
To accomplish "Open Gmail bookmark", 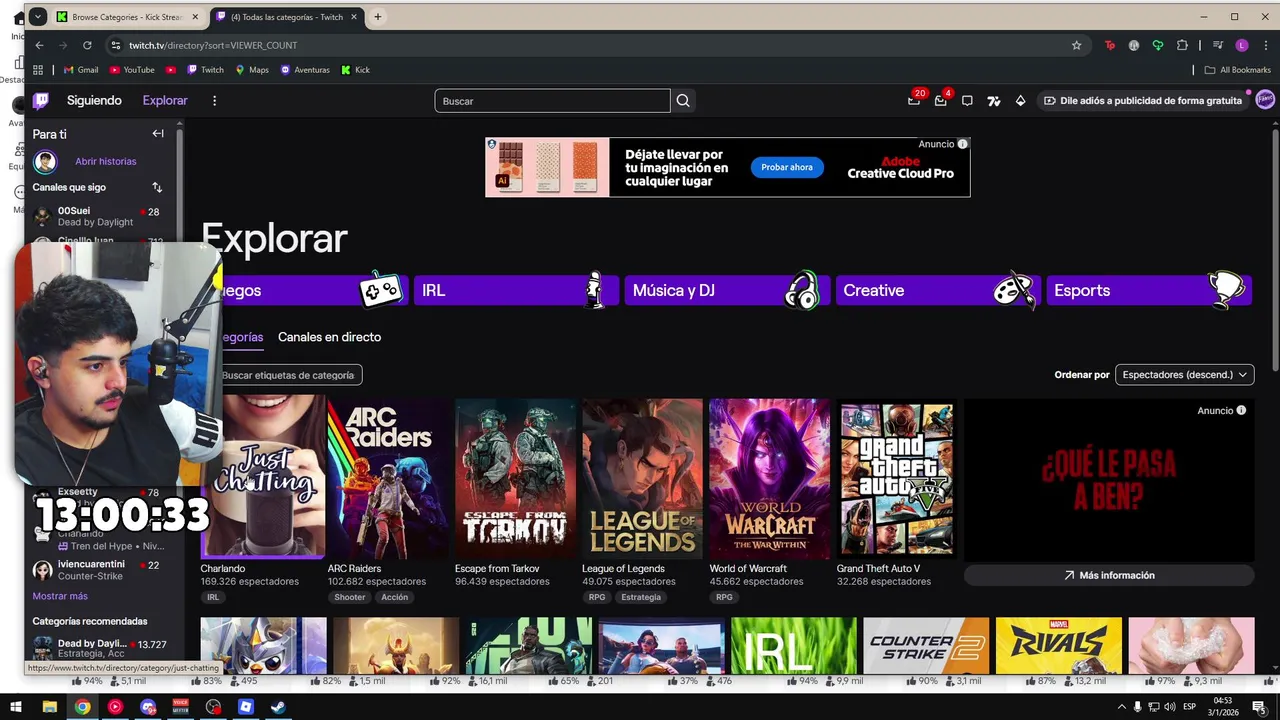I will [81, 70].
